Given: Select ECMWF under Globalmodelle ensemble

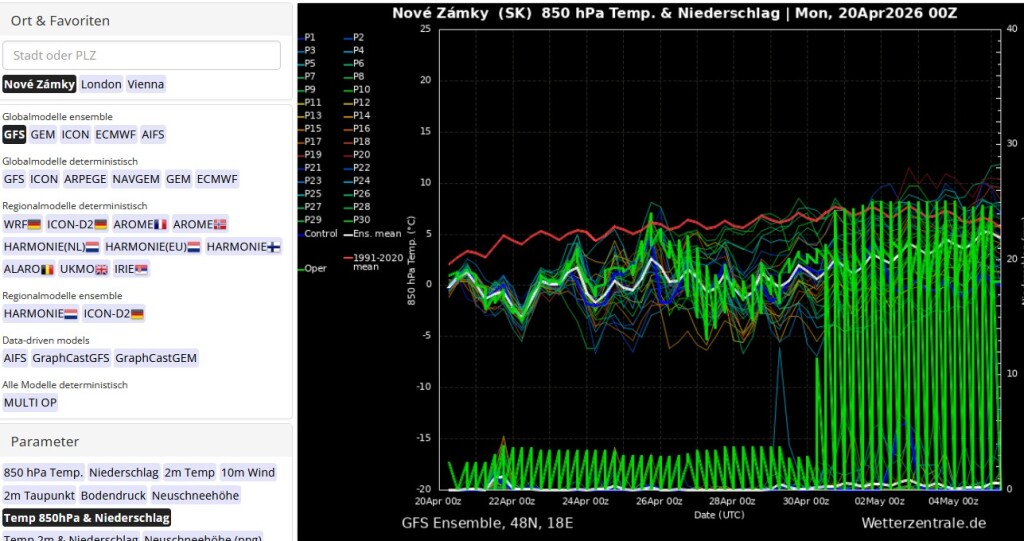Looking at the screenshot, I should pos(115,134).
